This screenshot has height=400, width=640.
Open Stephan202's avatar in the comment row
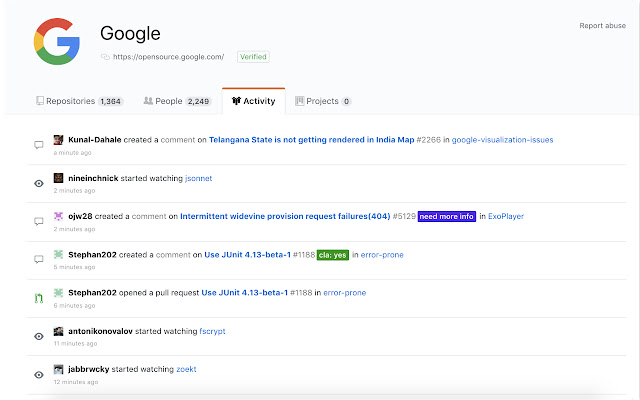58,254
